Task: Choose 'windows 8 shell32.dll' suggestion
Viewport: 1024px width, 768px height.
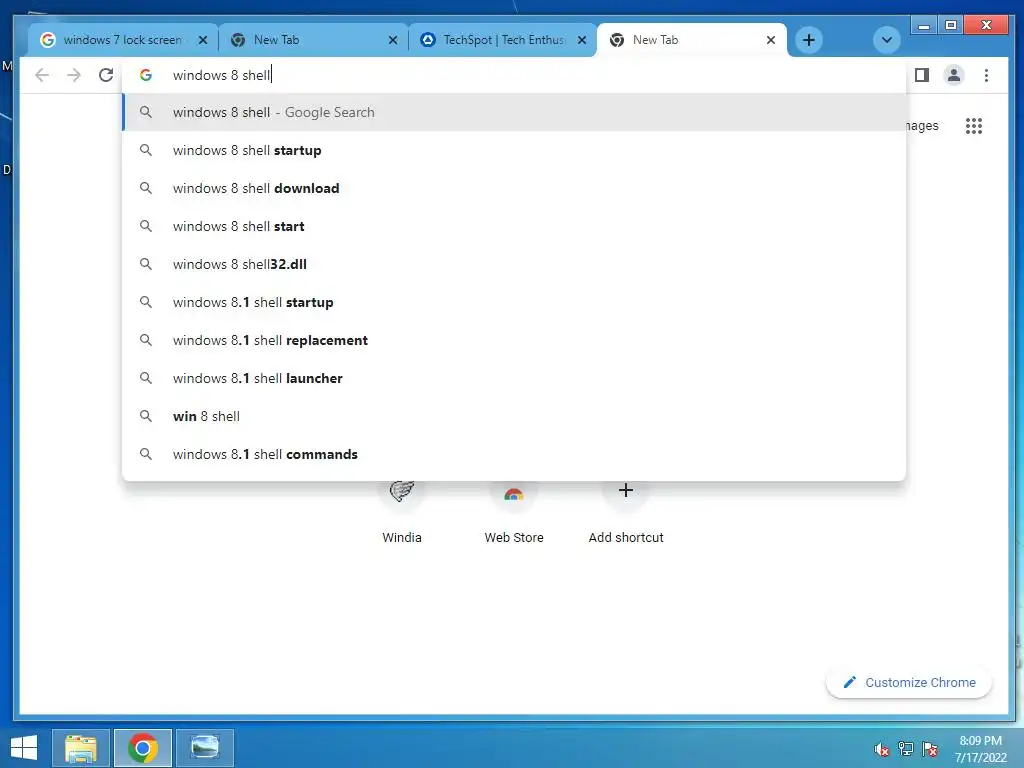Action: tap(514, 264)
